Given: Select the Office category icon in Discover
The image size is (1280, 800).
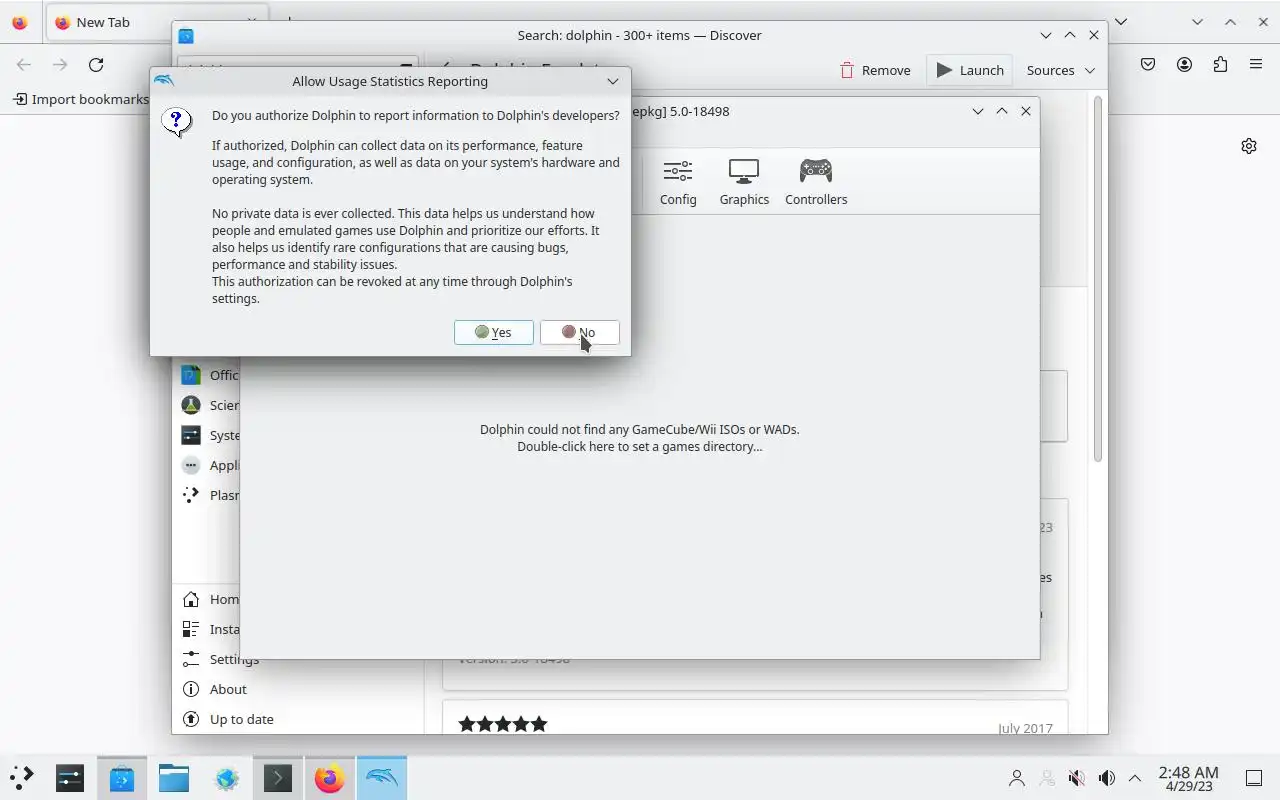Looking at the screenshot, I should [x=191, y=375].
